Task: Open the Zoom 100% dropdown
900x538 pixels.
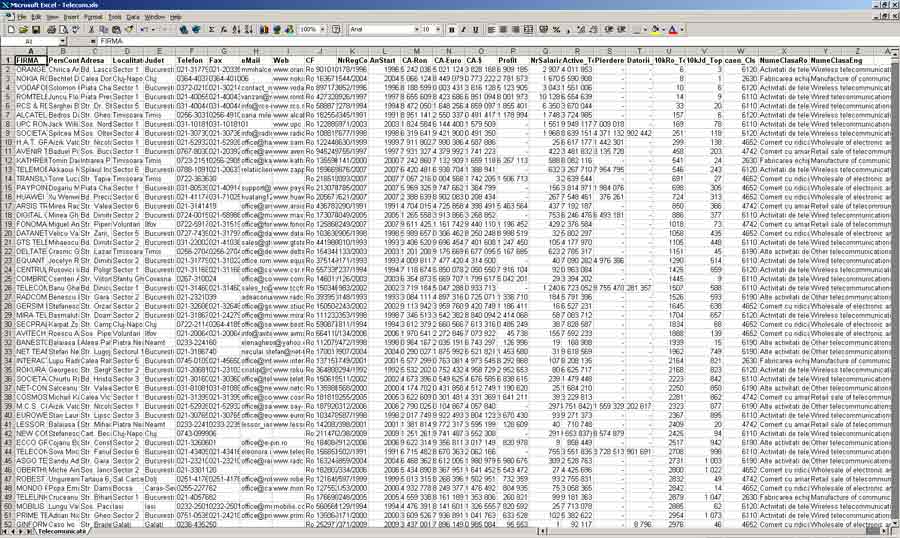Action: coord(322,30)
